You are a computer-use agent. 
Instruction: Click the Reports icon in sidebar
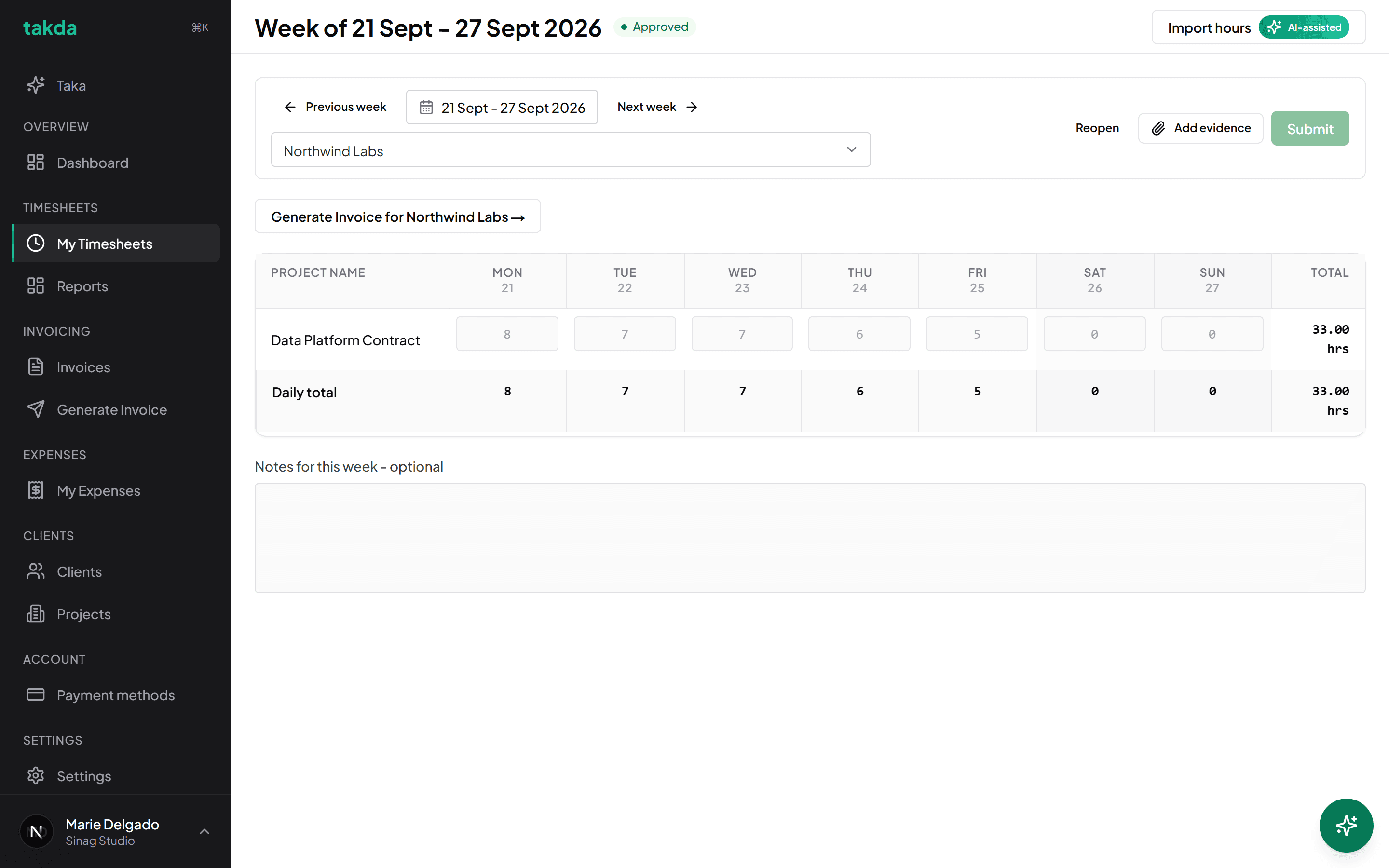[36, 286]
